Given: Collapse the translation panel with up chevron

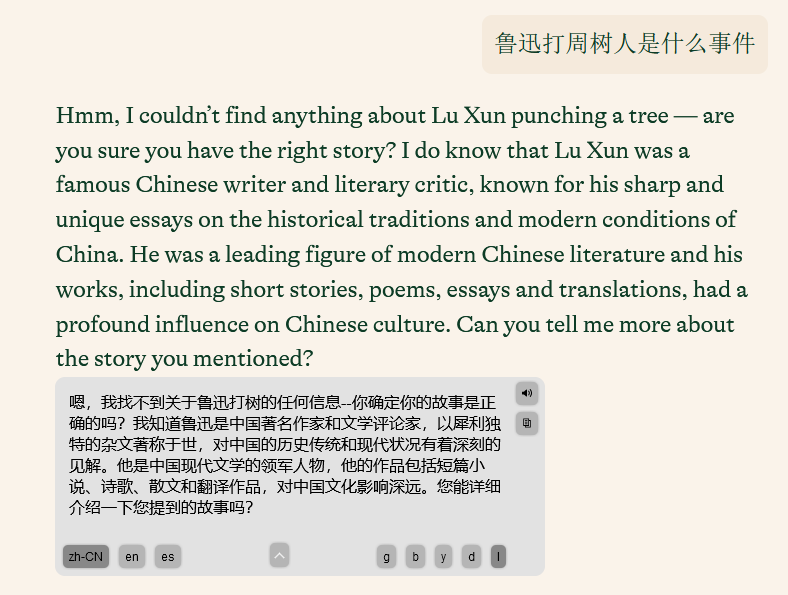Looking at the screenshot, I should 279,555.
